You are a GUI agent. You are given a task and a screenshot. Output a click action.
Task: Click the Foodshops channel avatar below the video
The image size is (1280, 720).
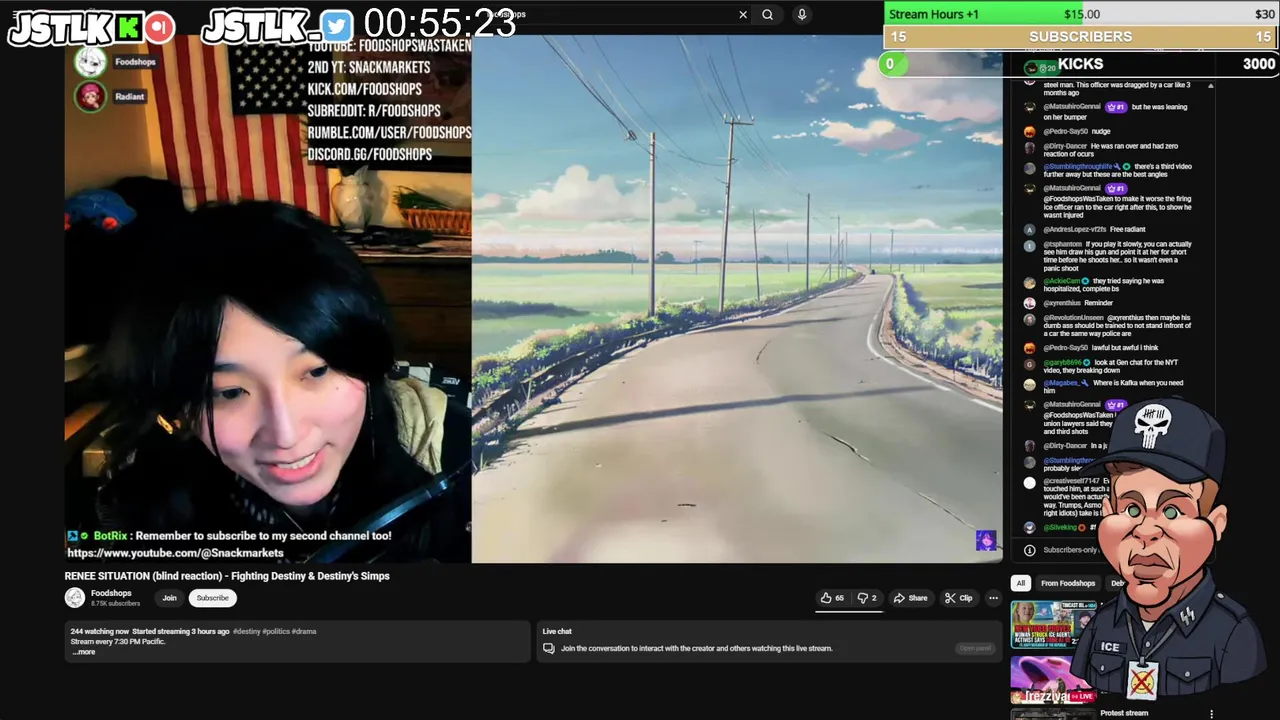click(x=75, y=598)
